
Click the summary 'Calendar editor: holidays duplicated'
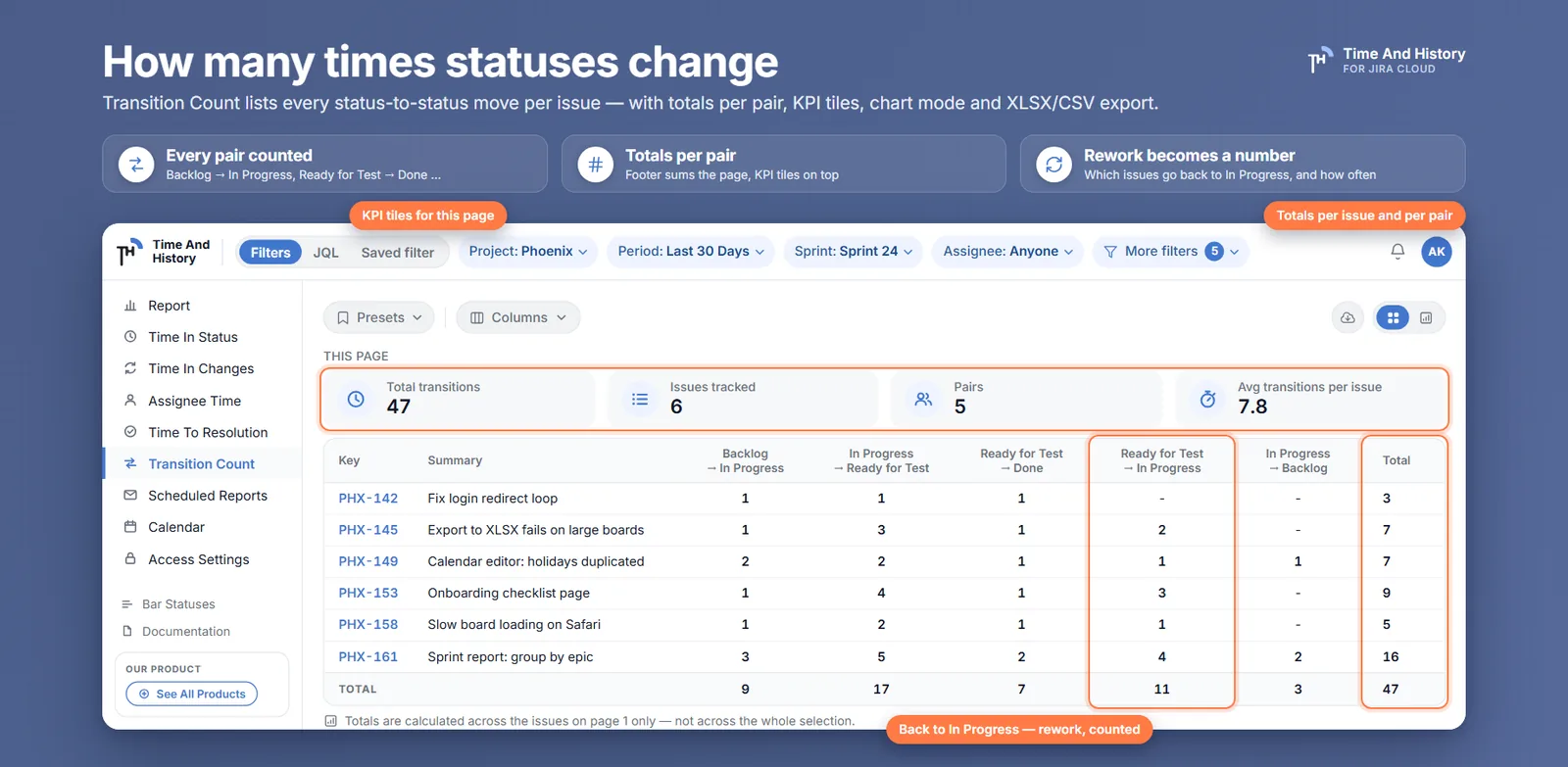tap(536, 561)
